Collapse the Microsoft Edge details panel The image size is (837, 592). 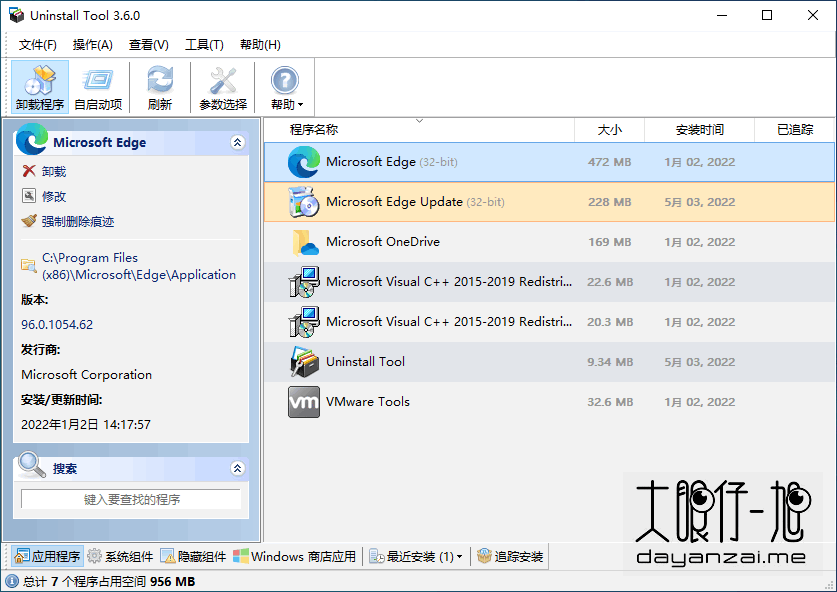238,142
